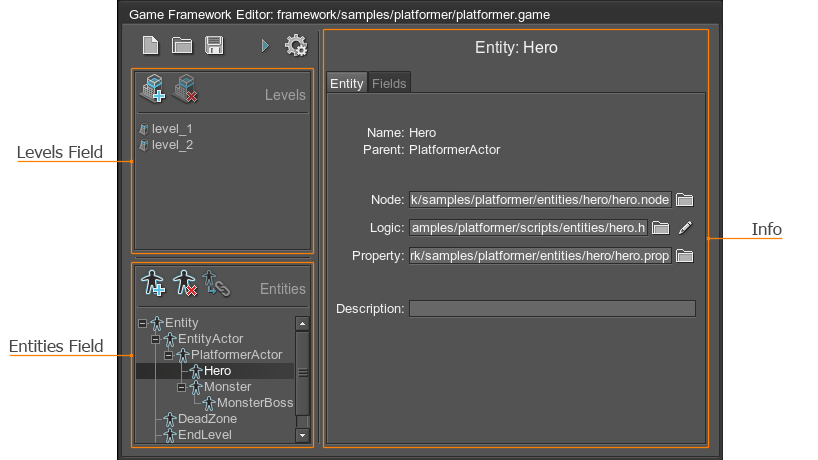The height and width of the screenshot is (460, 818).
Task: Collapse the EntityActor tree node
Action: click(x=156, y=339)
